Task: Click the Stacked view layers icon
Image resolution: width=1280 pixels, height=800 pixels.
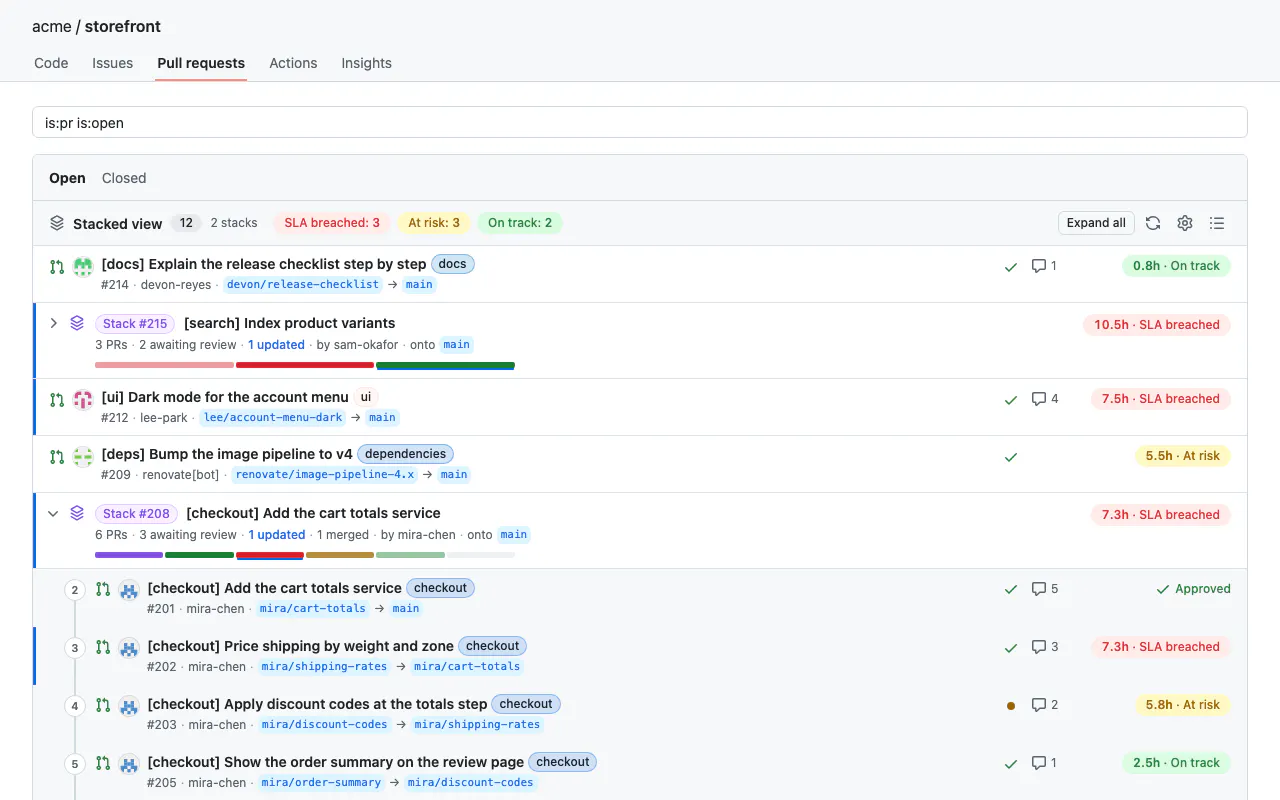Action: point(57,224)
